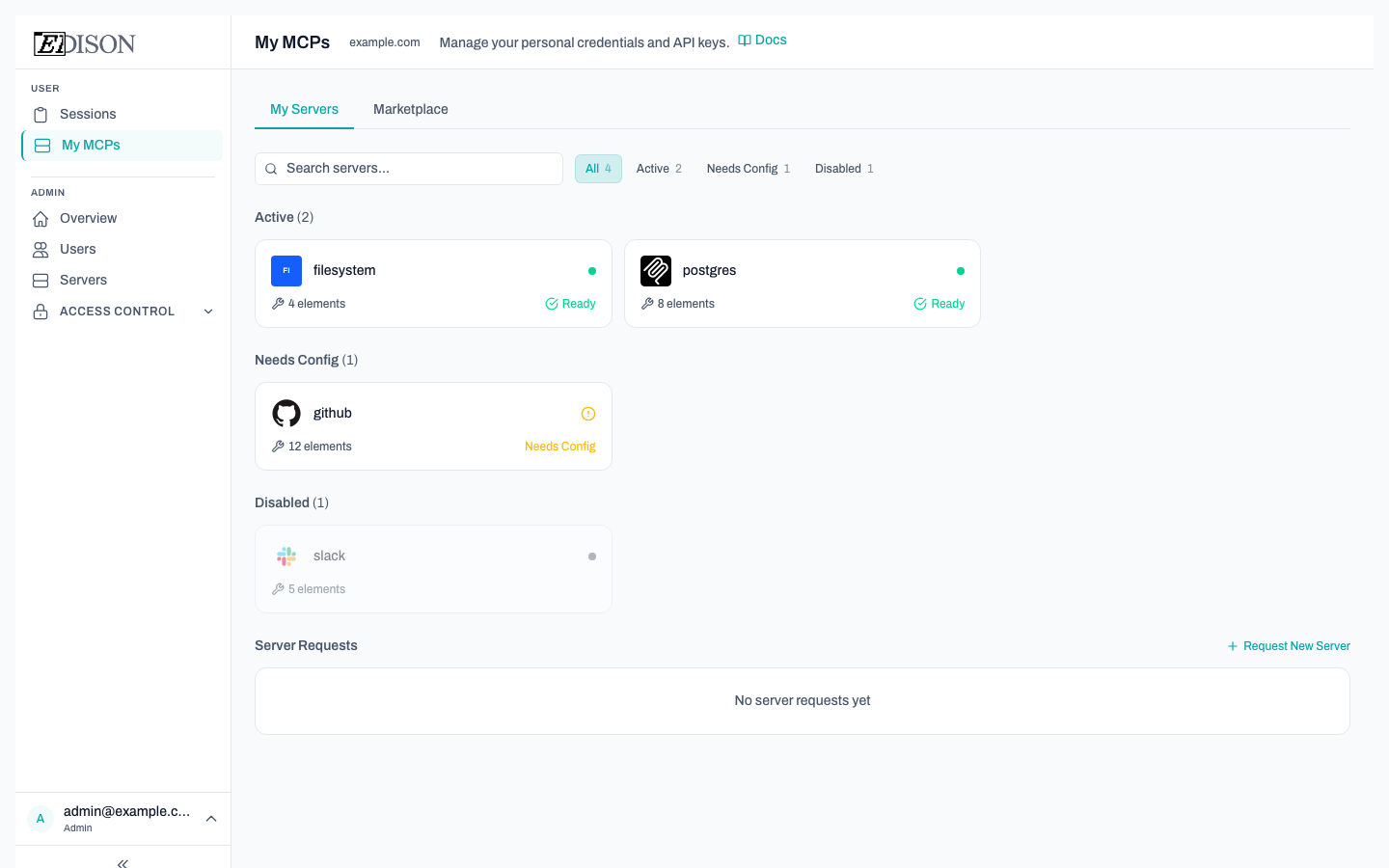Show only Disabled servers

pyautogui.click(x=844, y=169)
